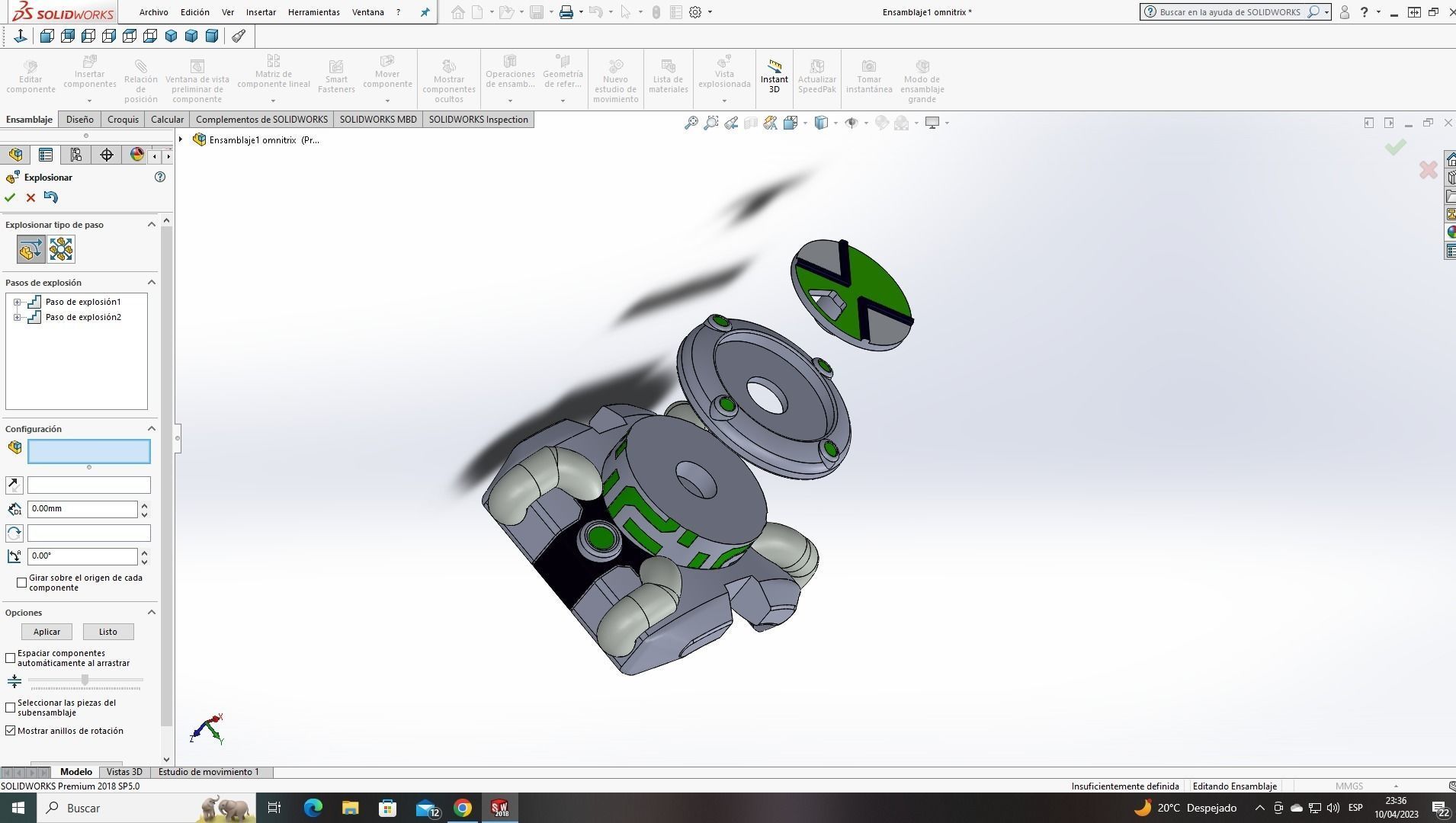Click the Listo button
Viewport: 1456px width, 823px height.
108,632
